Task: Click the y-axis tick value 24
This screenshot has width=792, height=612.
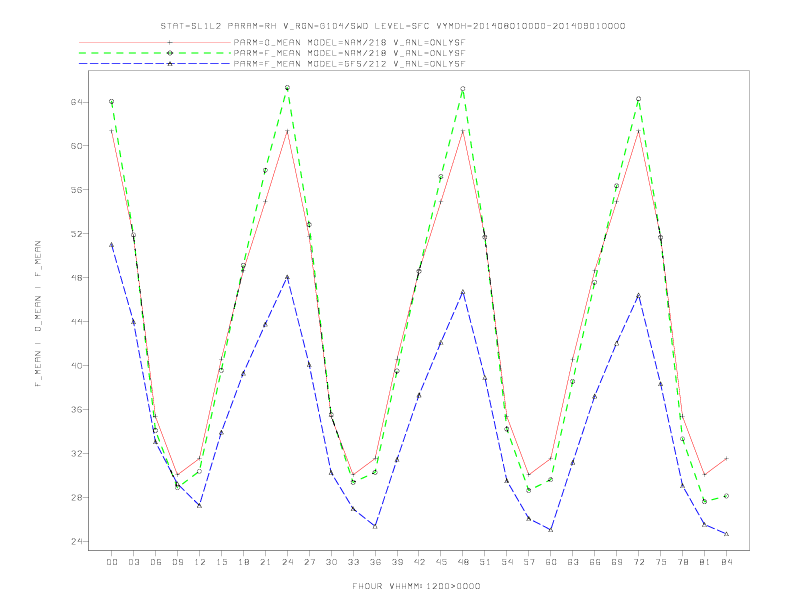Action: click(77, 541)
